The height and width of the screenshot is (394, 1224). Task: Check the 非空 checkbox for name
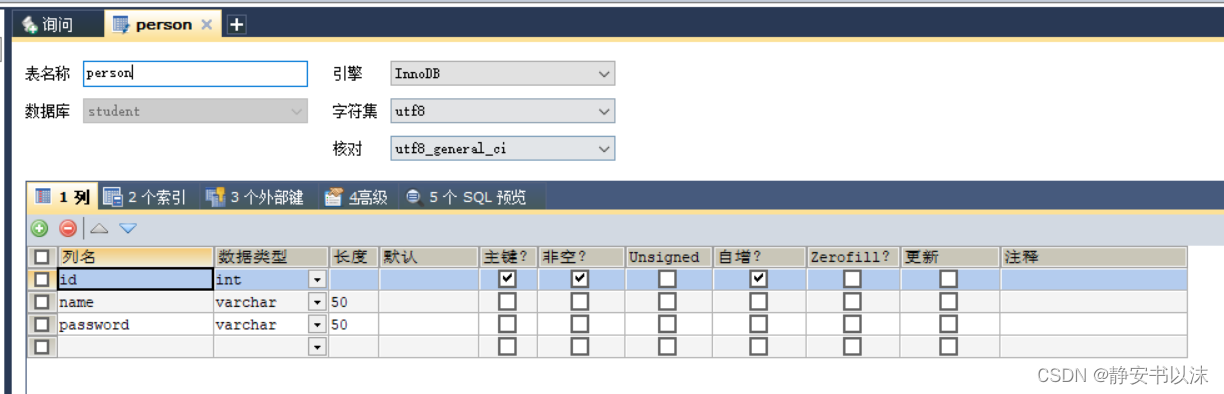pyautogui.click(x=580, y=302)
